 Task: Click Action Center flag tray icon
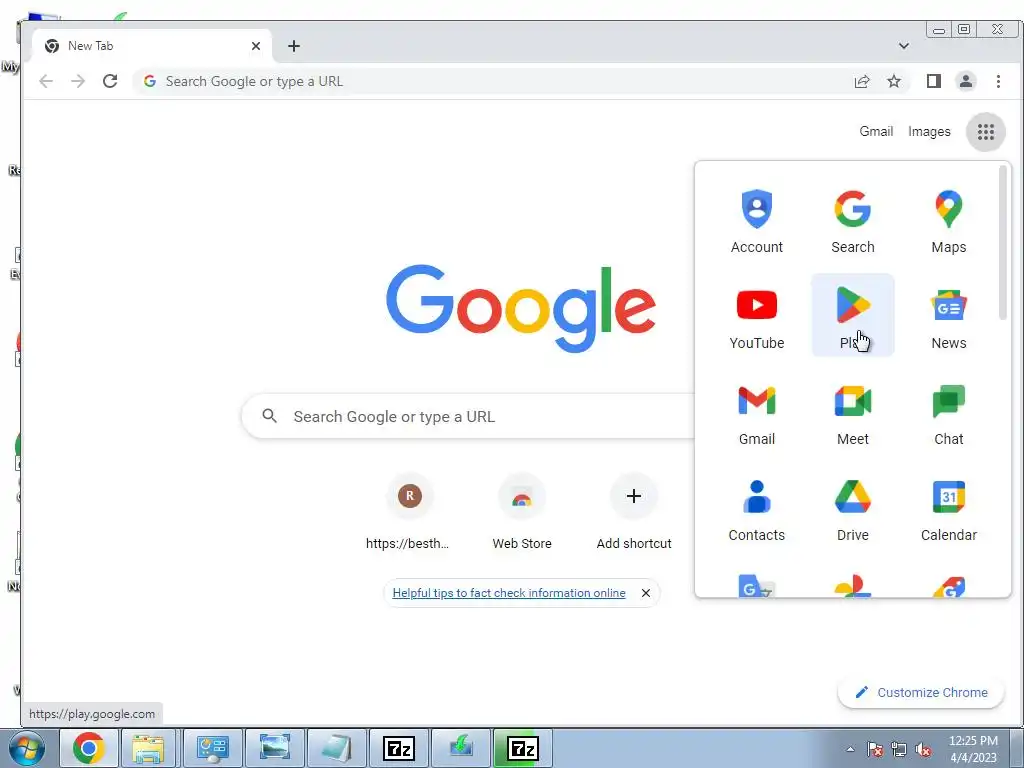875,749
